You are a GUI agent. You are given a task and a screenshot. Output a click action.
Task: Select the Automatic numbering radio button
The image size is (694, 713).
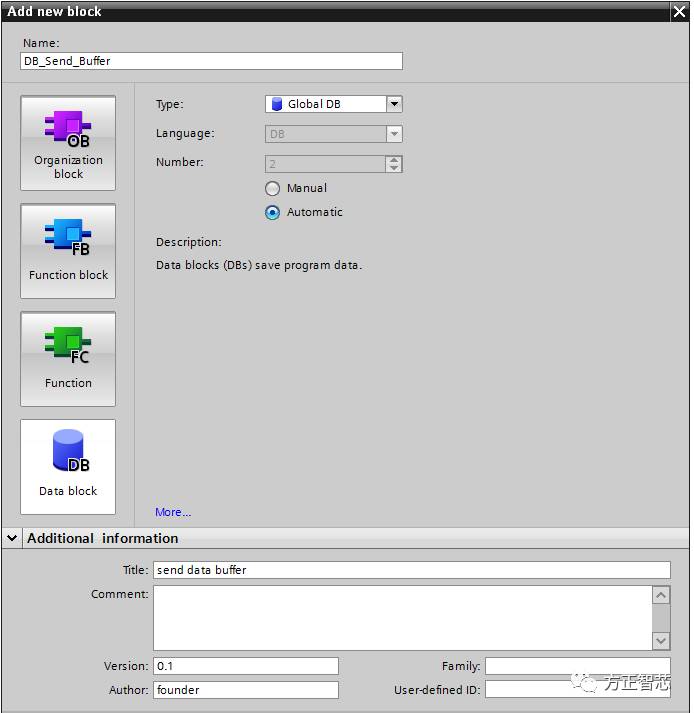273,213
